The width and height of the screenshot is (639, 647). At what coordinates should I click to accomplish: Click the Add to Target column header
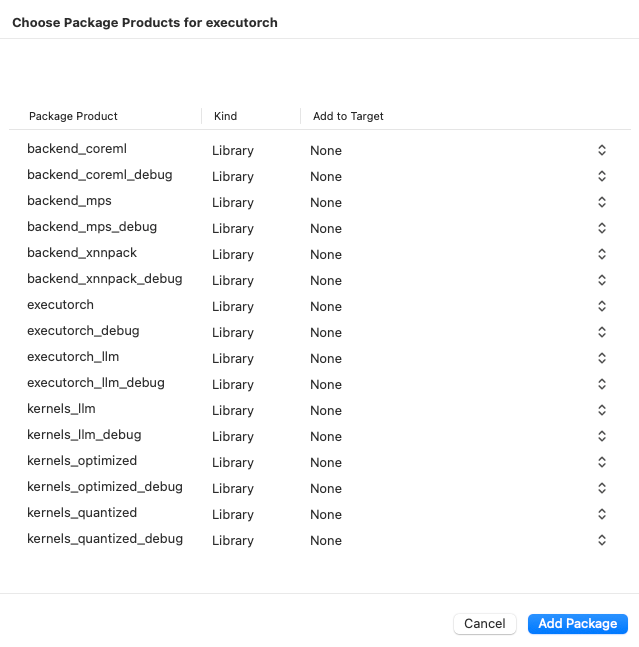click(x=348, y=116)
